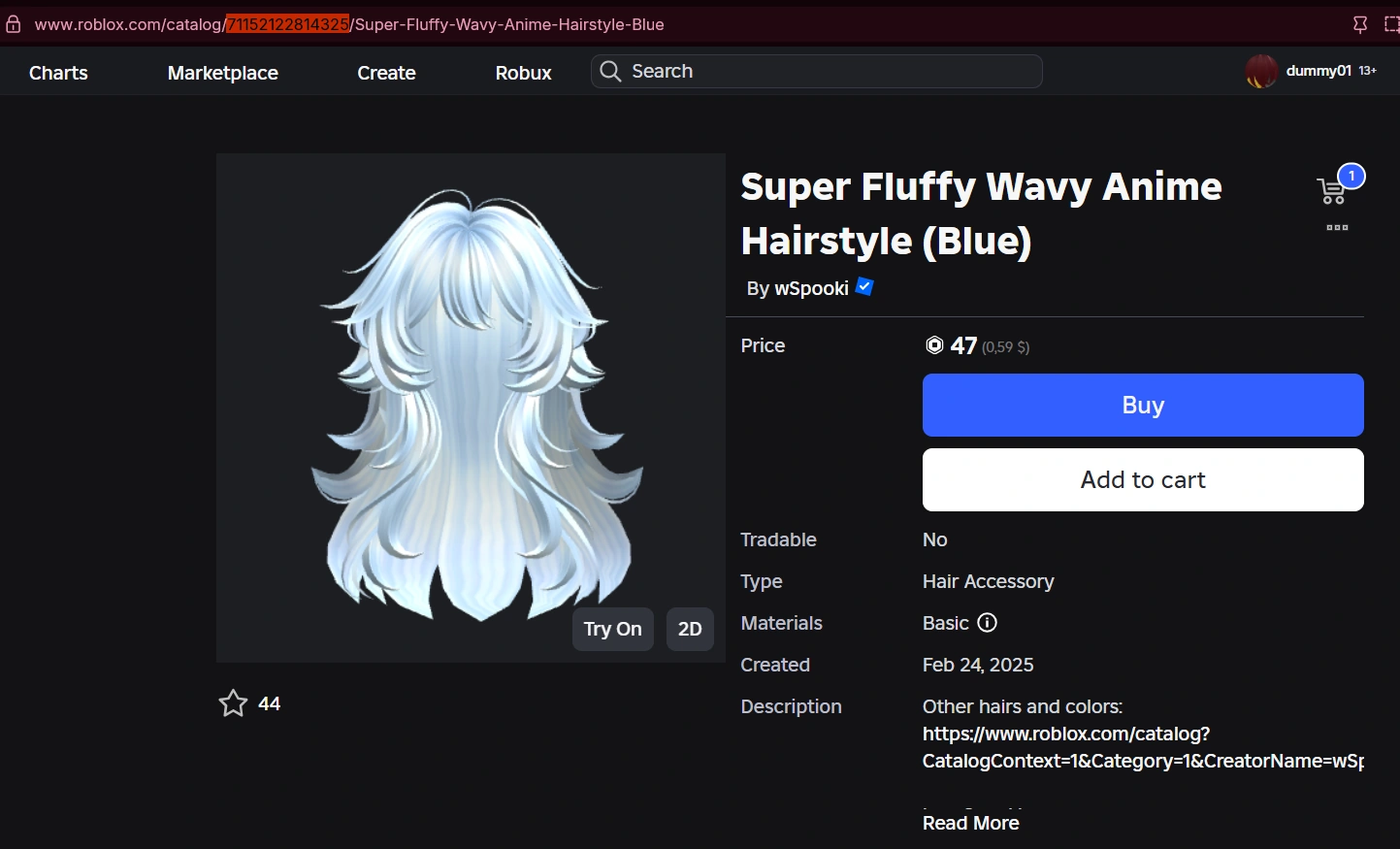Click the Tradable value No
Viewport: 1400px width, 849px height.
point(934,539)
